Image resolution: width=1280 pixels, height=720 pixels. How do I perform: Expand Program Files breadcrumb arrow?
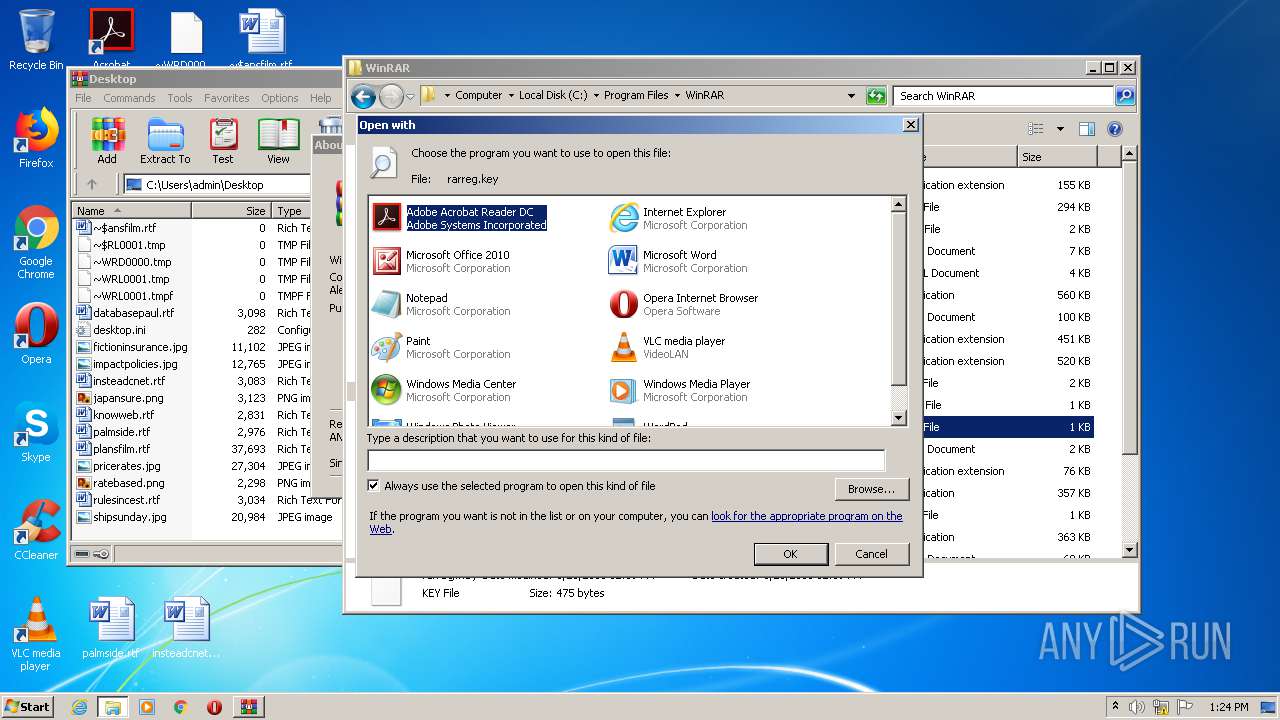click(x=677, y=96)
